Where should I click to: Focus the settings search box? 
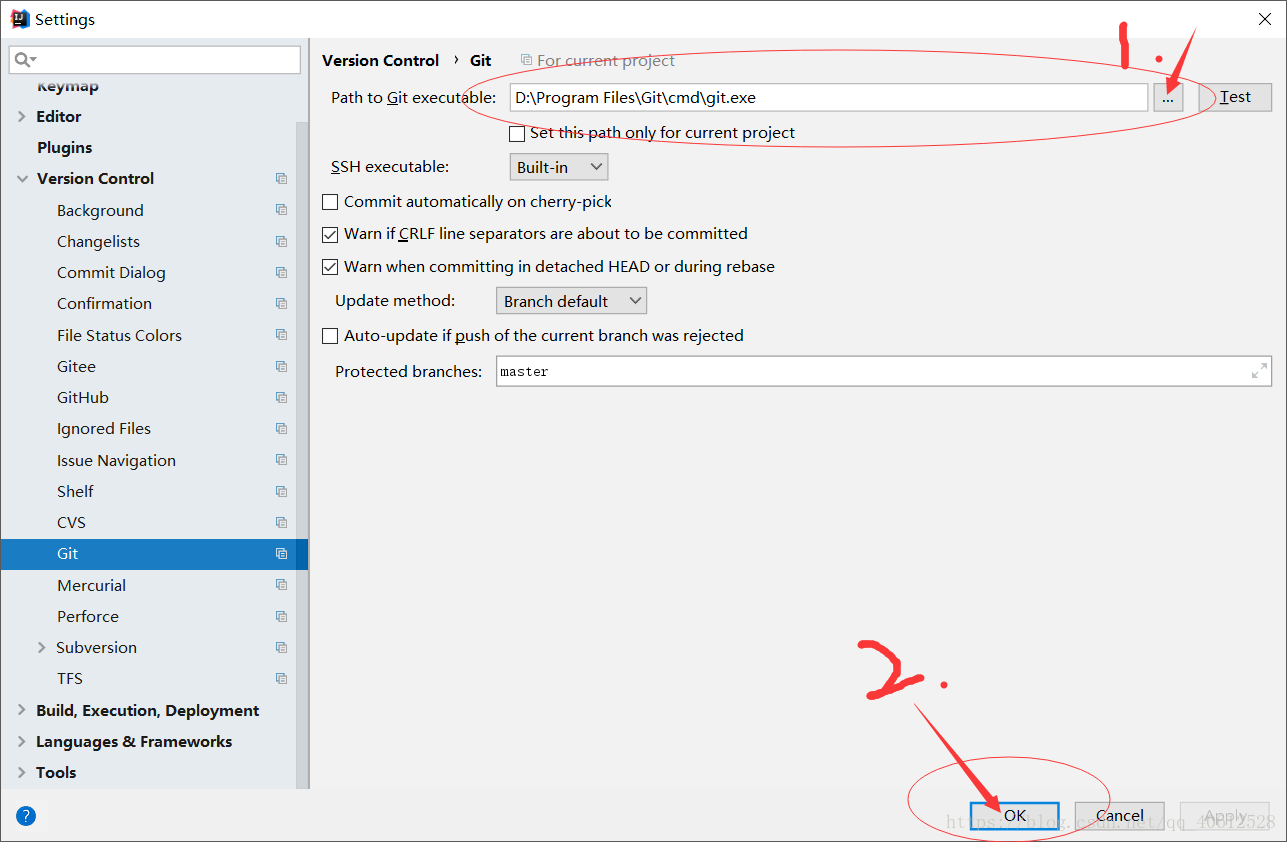click(155, 60)
